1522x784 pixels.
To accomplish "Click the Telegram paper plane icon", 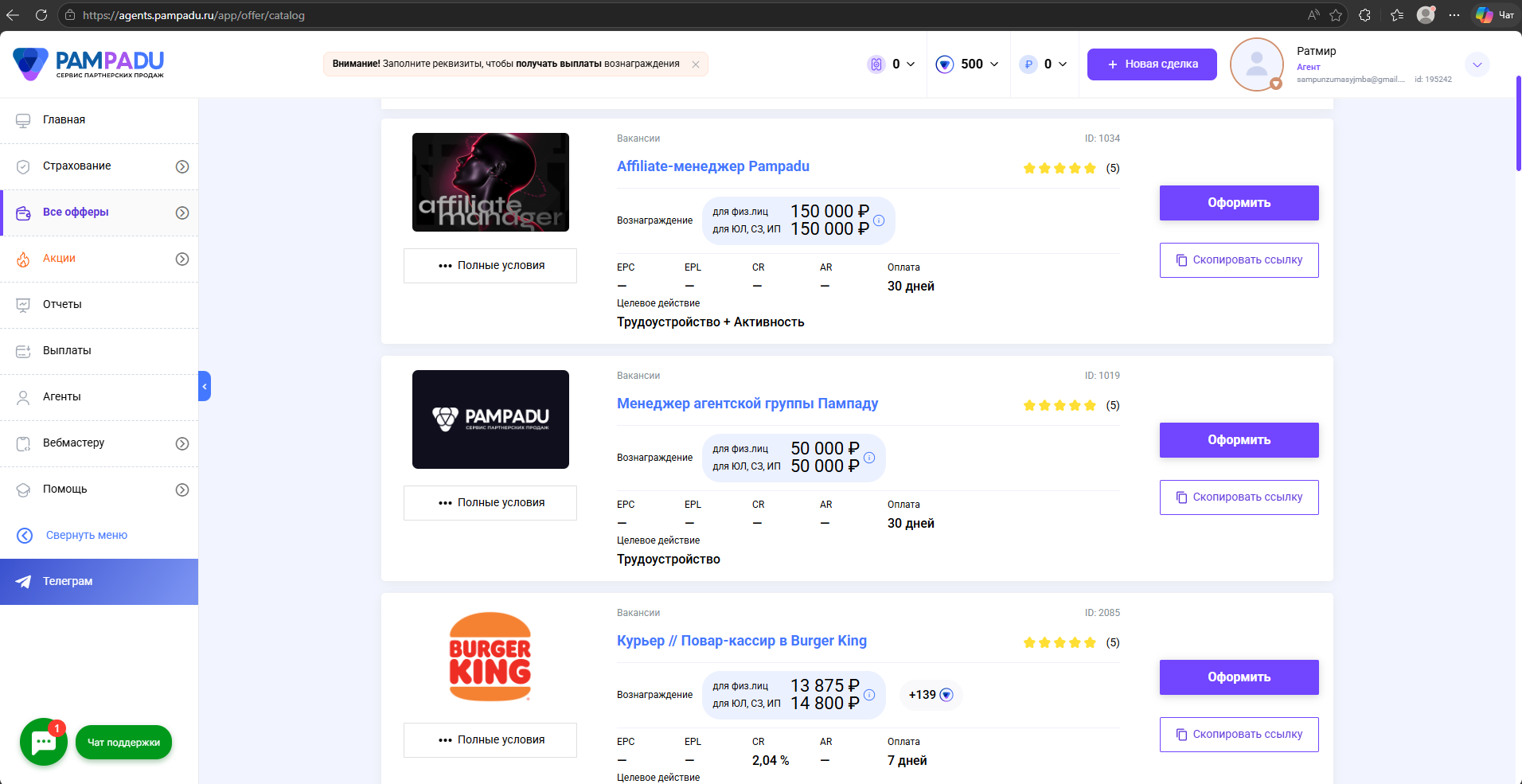I will [x=24, y=582].
